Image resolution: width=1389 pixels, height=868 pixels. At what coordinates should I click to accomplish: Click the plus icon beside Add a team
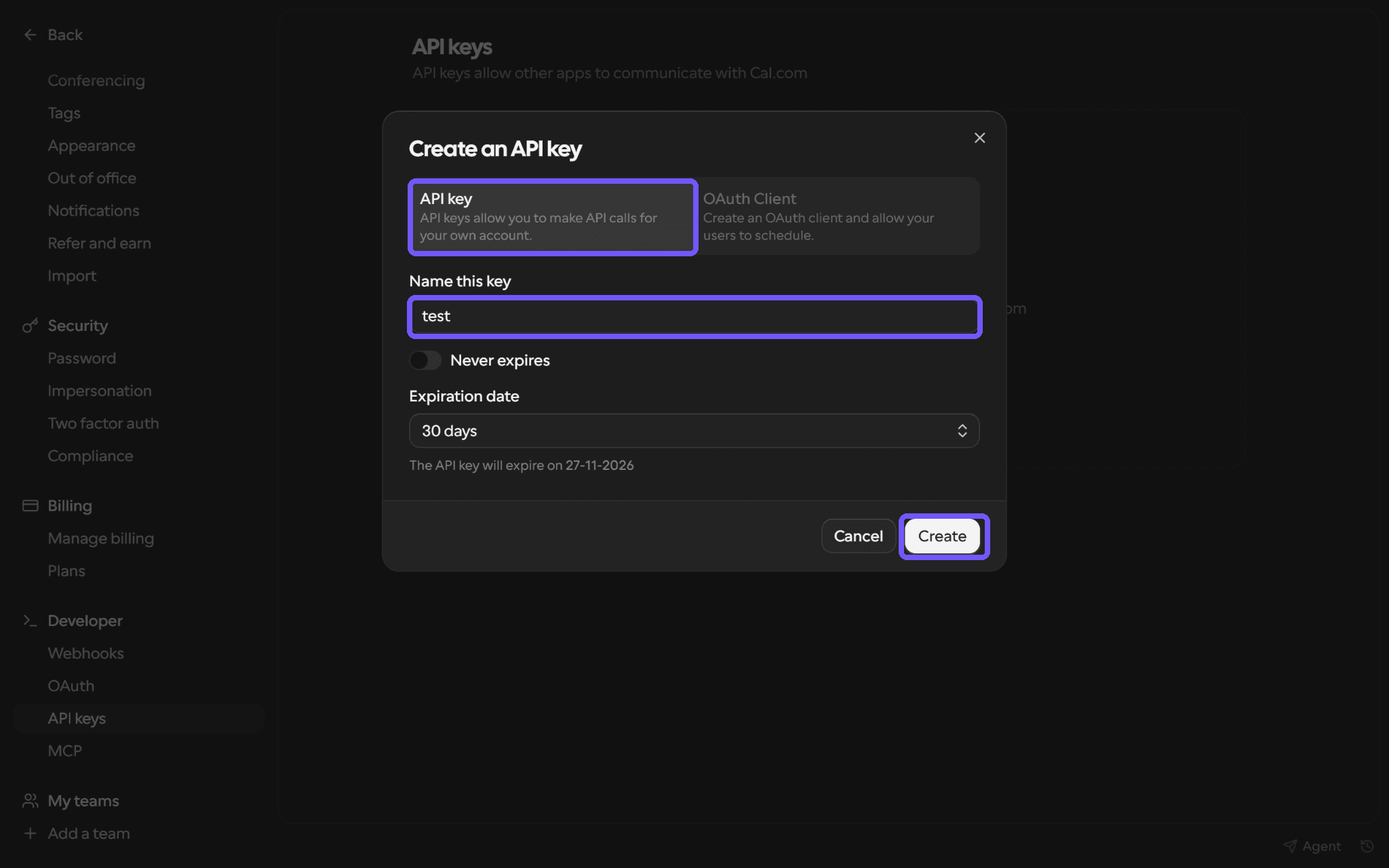[30, 833]
